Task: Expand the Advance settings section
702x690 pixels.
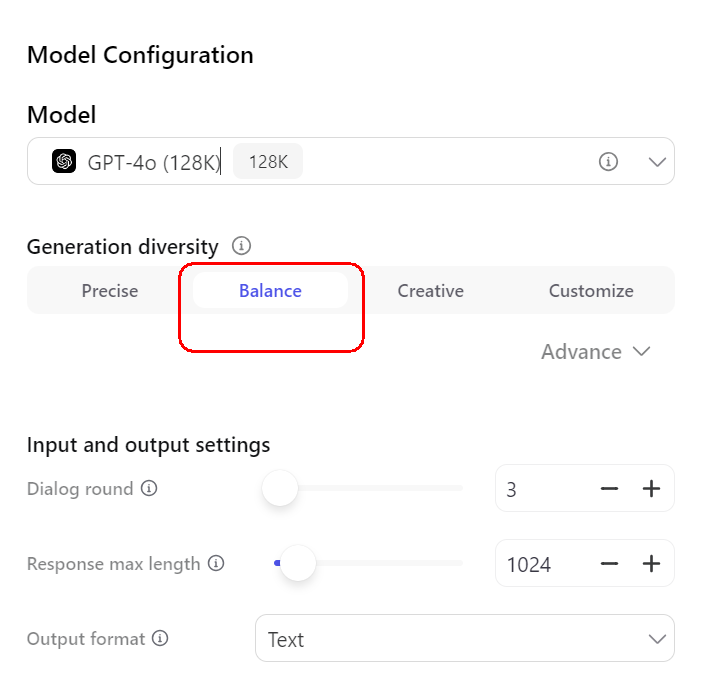Action: (x=595, y=352)
